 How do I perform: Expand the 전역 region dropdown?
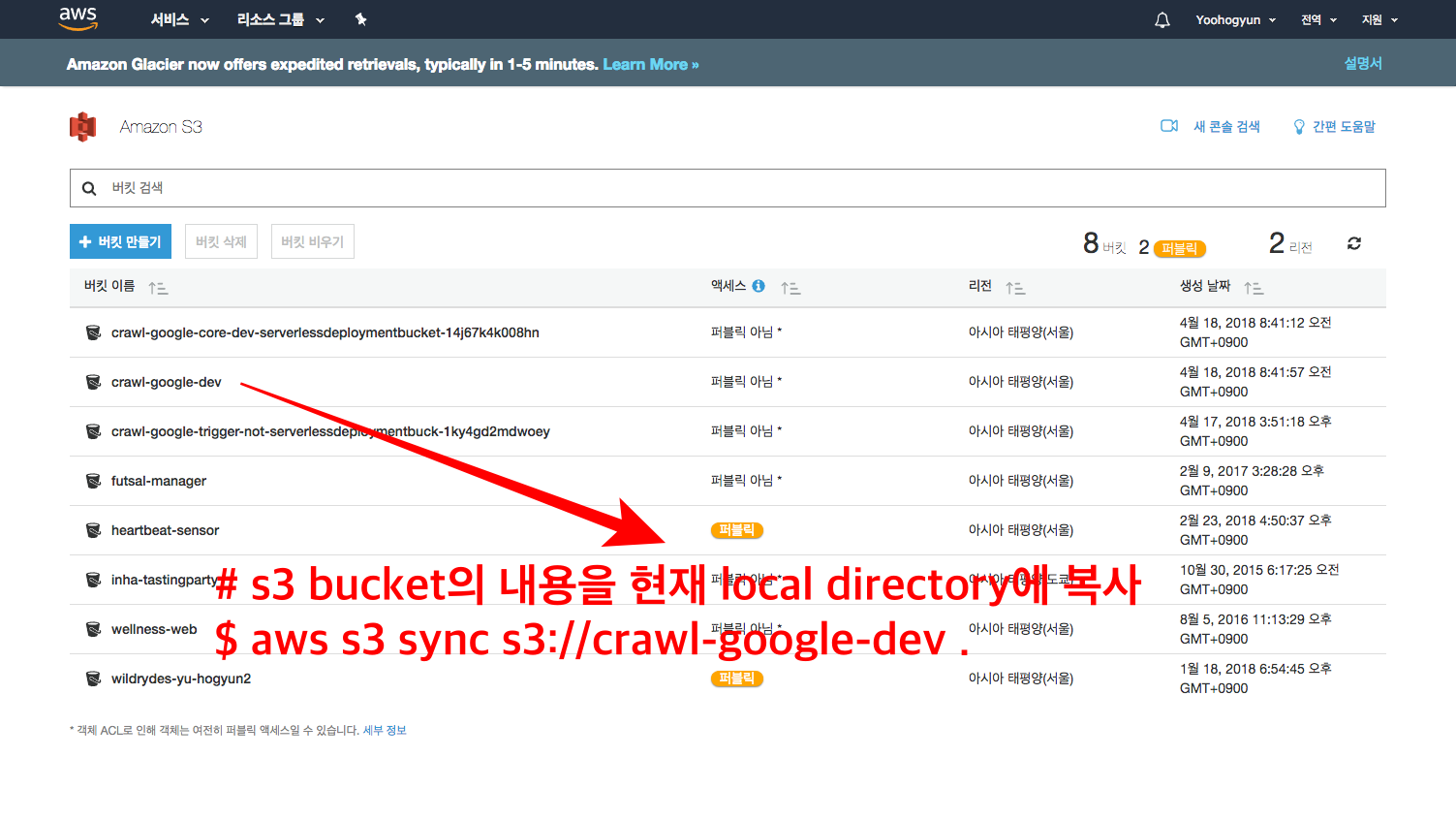click(x=1318, y=19)
